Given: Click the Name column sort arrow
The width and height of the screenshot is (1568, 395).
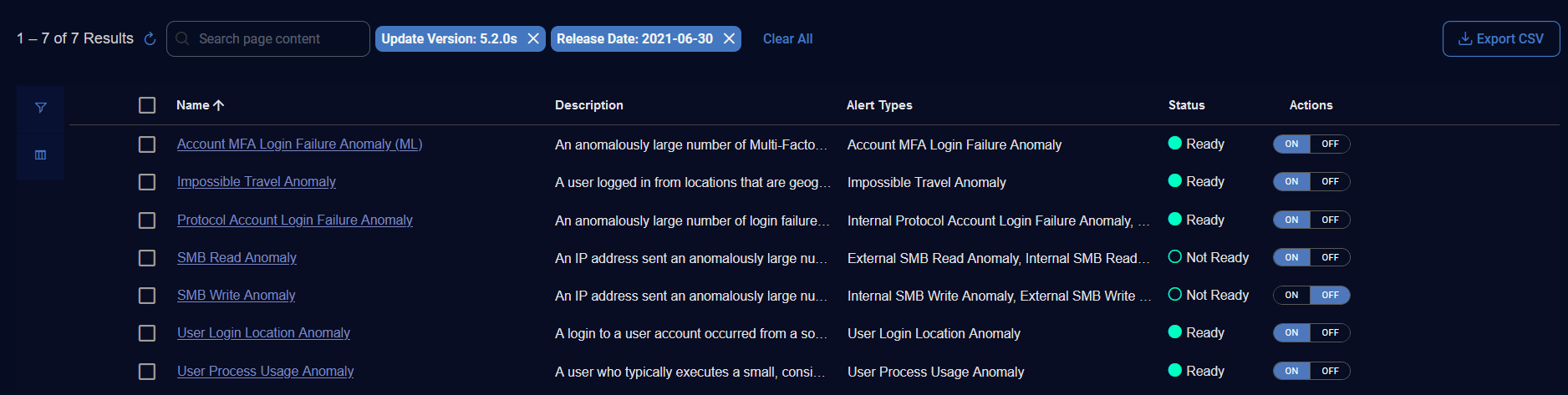Looking at the screenshot, I should point(219,105).
